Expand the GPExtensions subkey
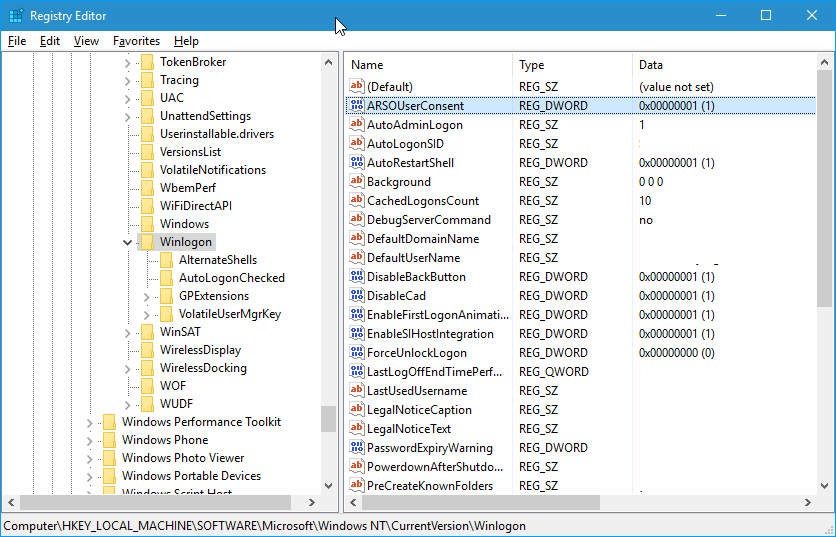836x537 pixels. point(147,296)
